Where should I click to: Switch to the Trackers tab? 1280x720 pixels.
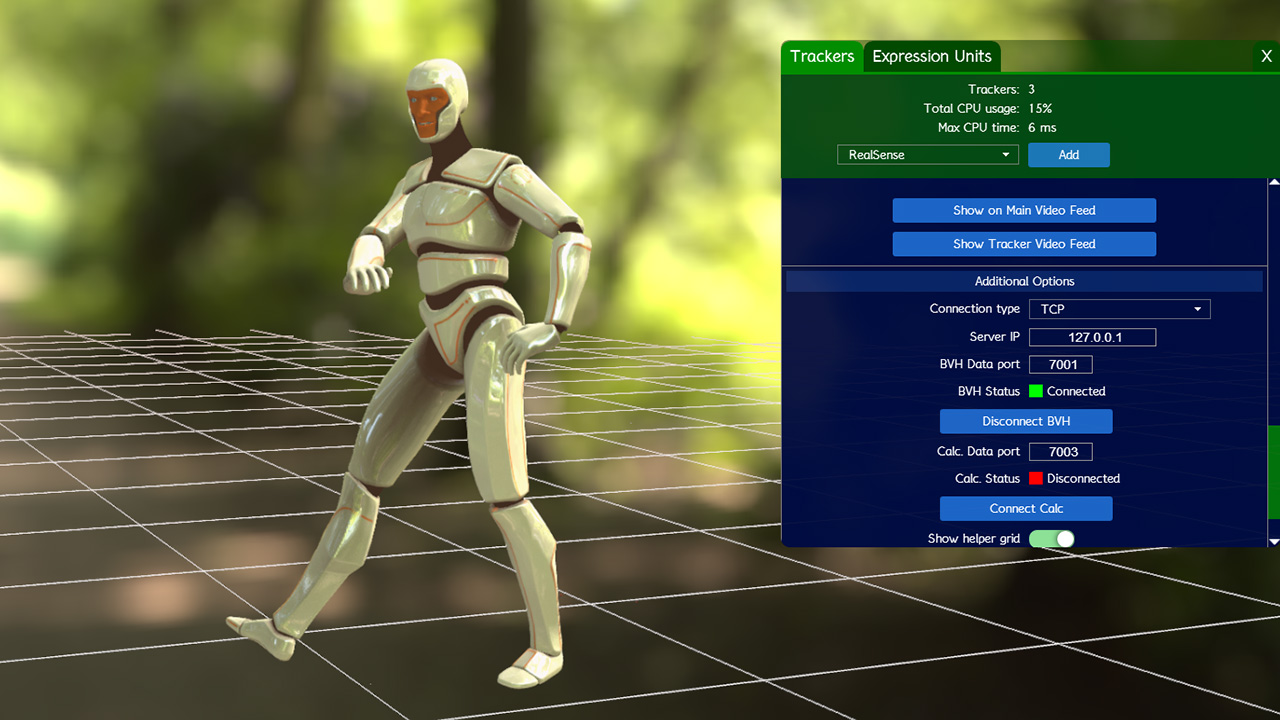[x=822, y=57]
